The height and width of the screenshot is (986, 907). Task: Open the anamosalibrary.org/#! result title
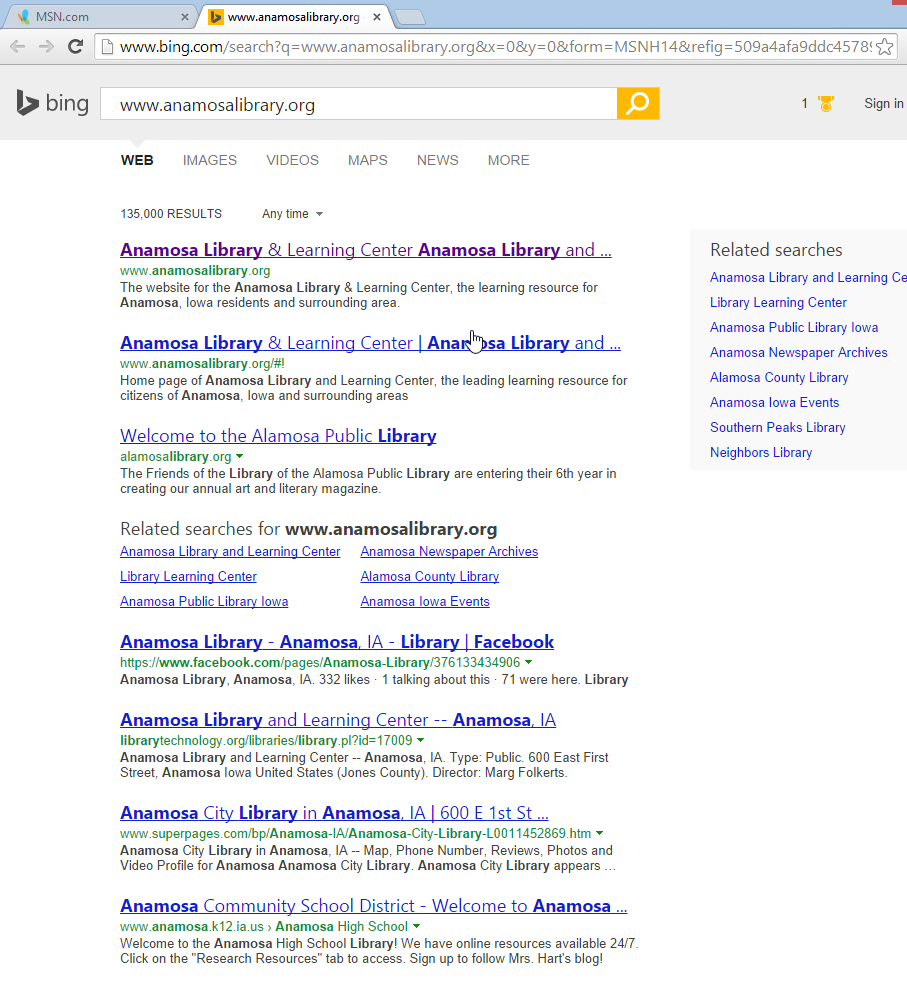click(x=370, y=343)
